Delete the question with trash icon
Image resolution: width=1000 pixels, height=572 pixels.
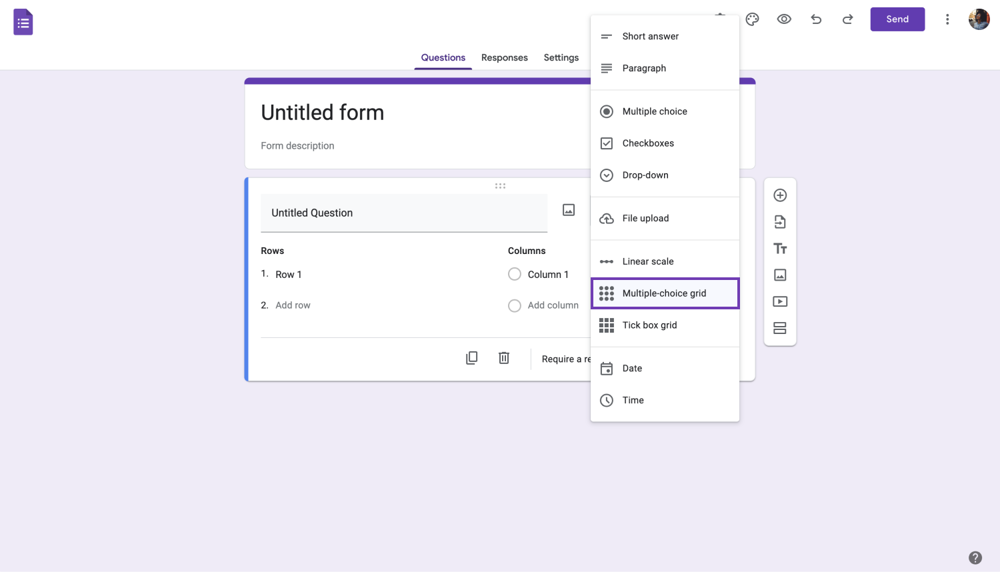[x=504, y=358]
